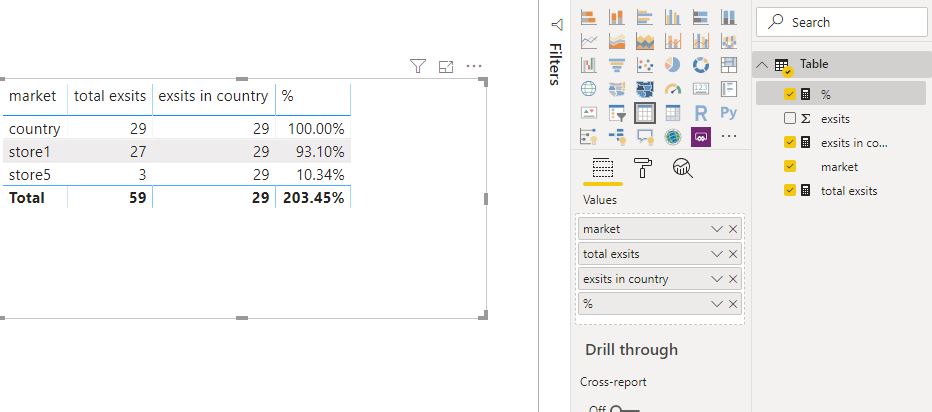Select the Funnel chart visual
Screen dimensions: 932x412
616,65
